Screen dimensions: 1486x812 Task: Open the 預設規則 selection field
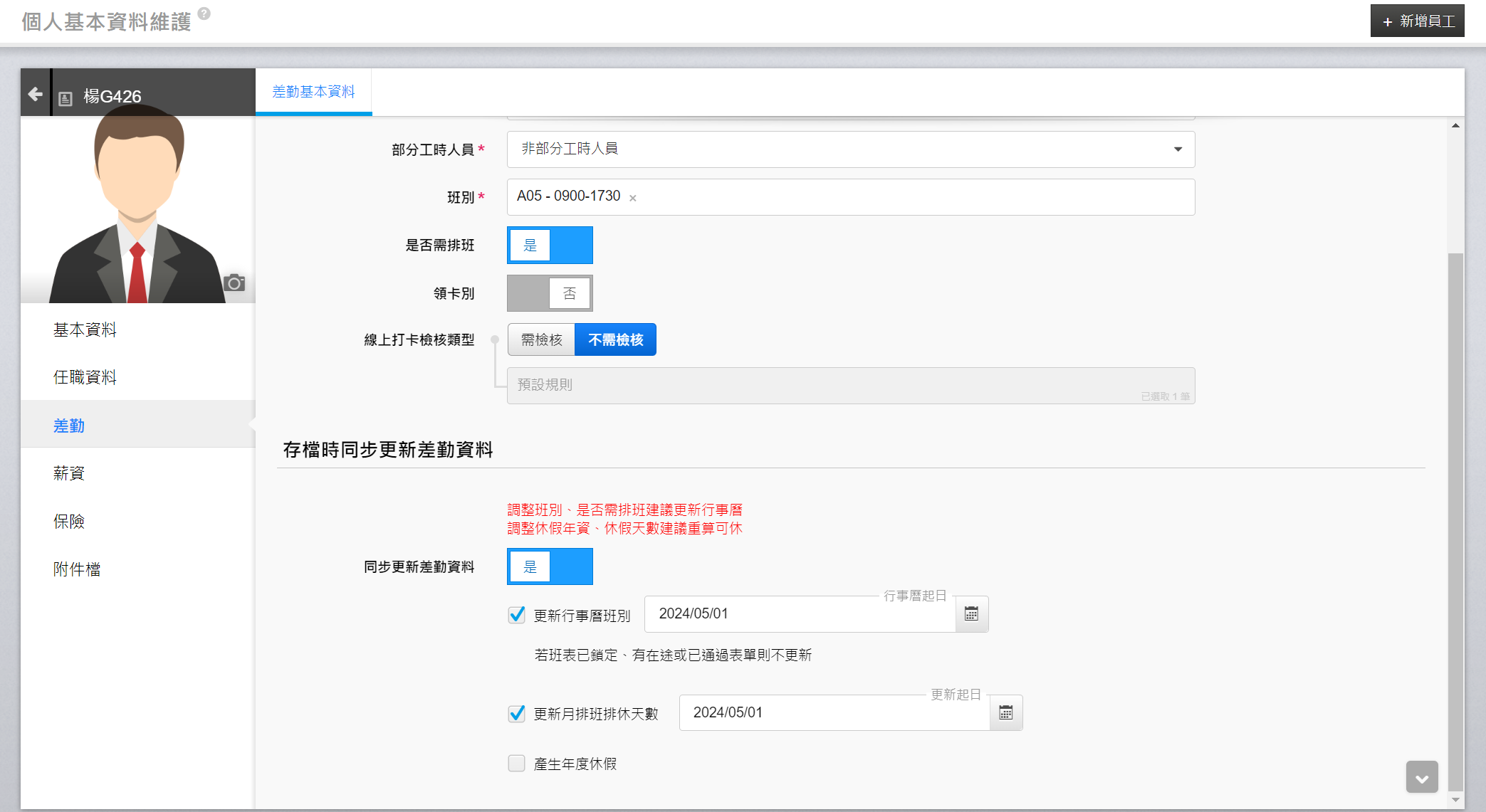tap(850, 385)
